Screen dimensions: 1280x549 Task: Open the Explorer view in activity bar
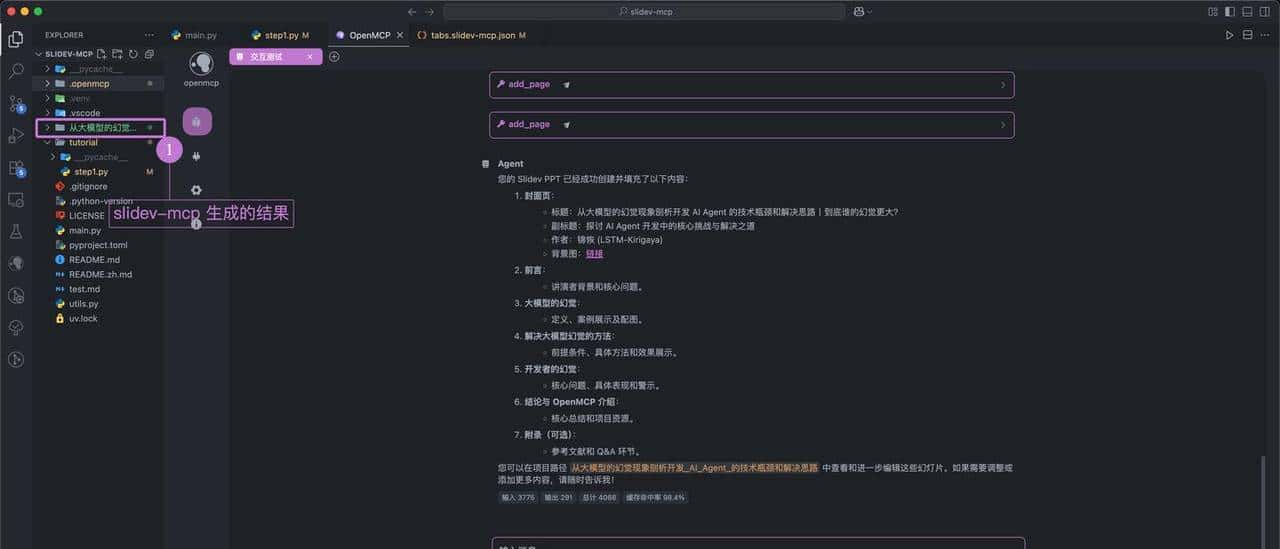click(16, 39)
